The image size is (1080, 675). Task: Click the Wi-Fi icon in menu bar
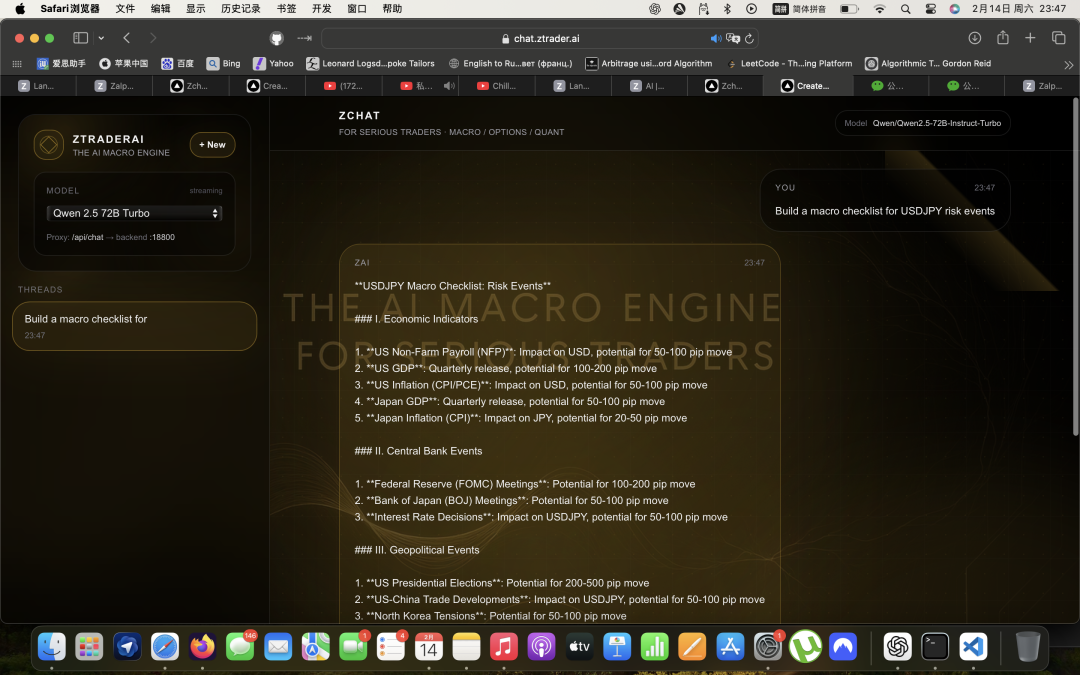click(880, 8)
